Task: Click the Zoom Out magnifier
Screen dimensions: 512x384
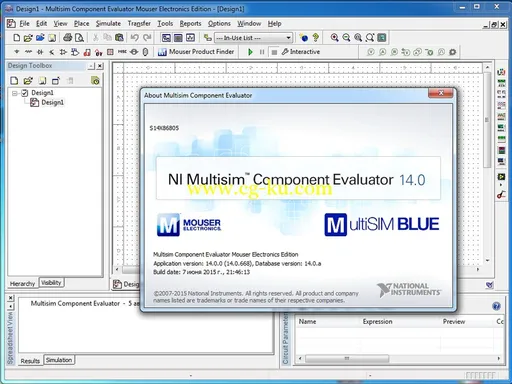Action: 346,38
